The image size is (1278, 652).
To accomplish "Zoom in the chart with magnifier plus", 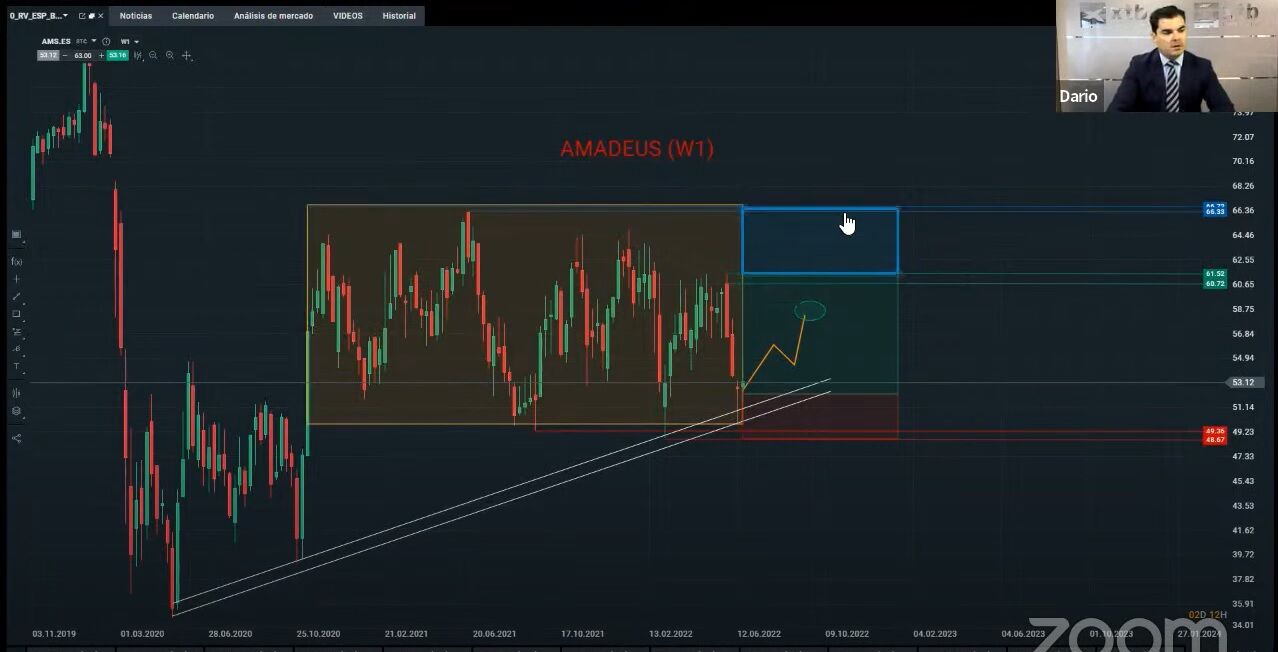I will (x=170, y=55).
